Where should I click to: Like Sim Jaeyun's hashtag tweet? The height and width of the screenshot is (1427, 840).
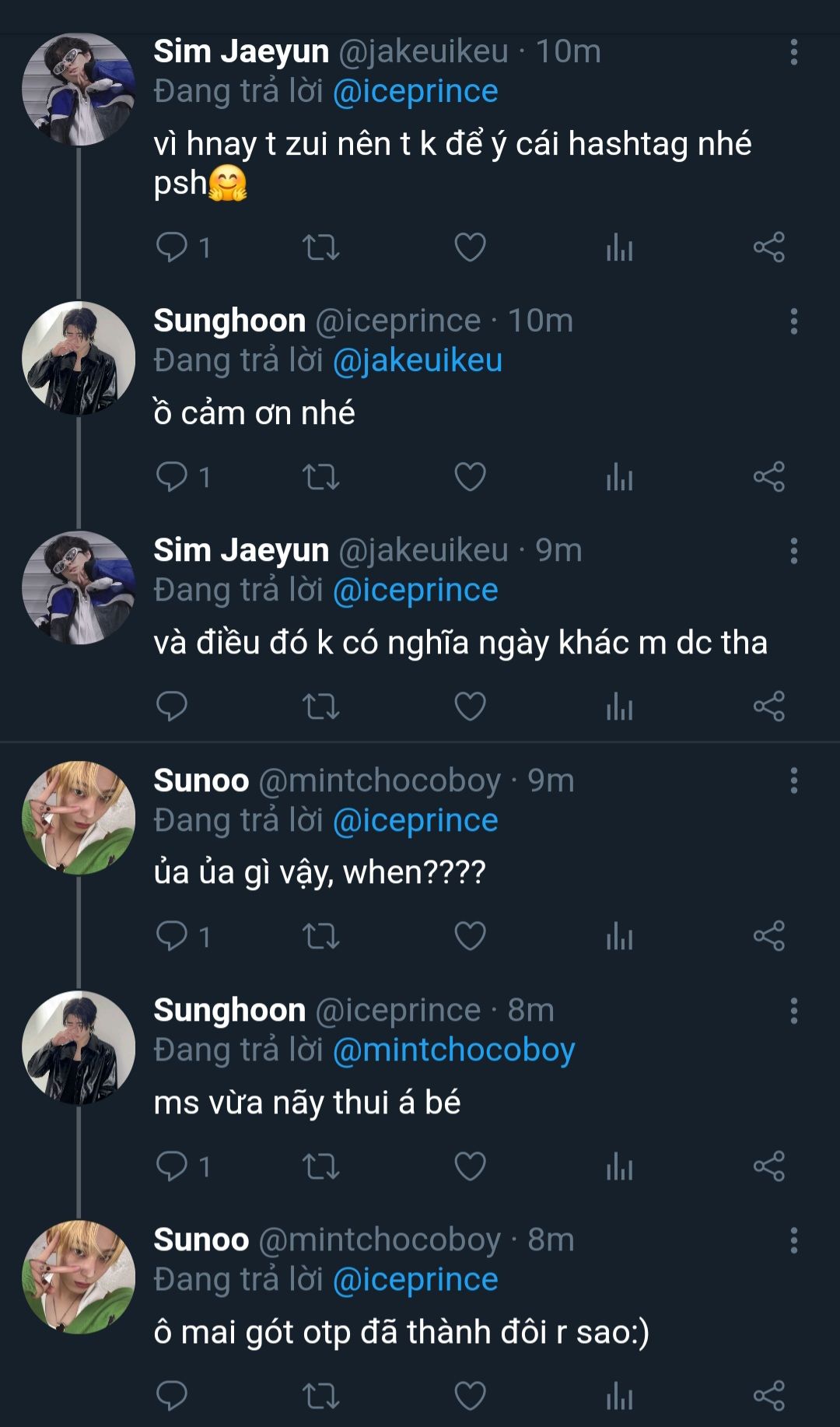coord(470,247)
